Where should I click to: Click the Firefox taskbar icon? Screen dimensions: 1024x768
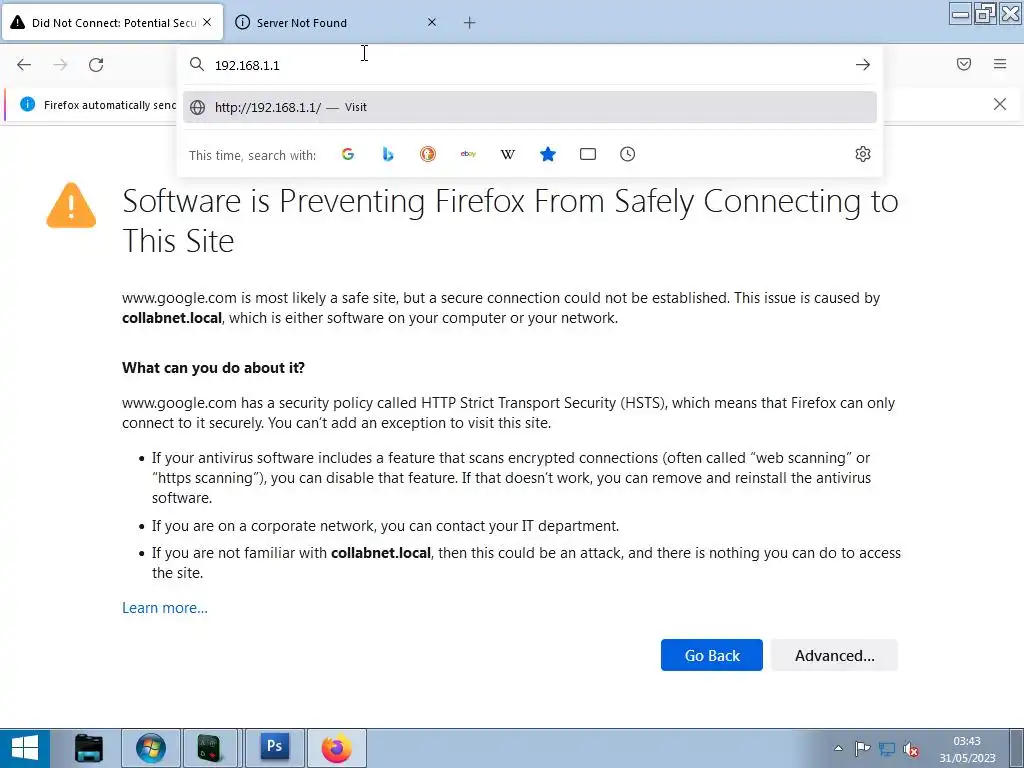click(336, 748)
